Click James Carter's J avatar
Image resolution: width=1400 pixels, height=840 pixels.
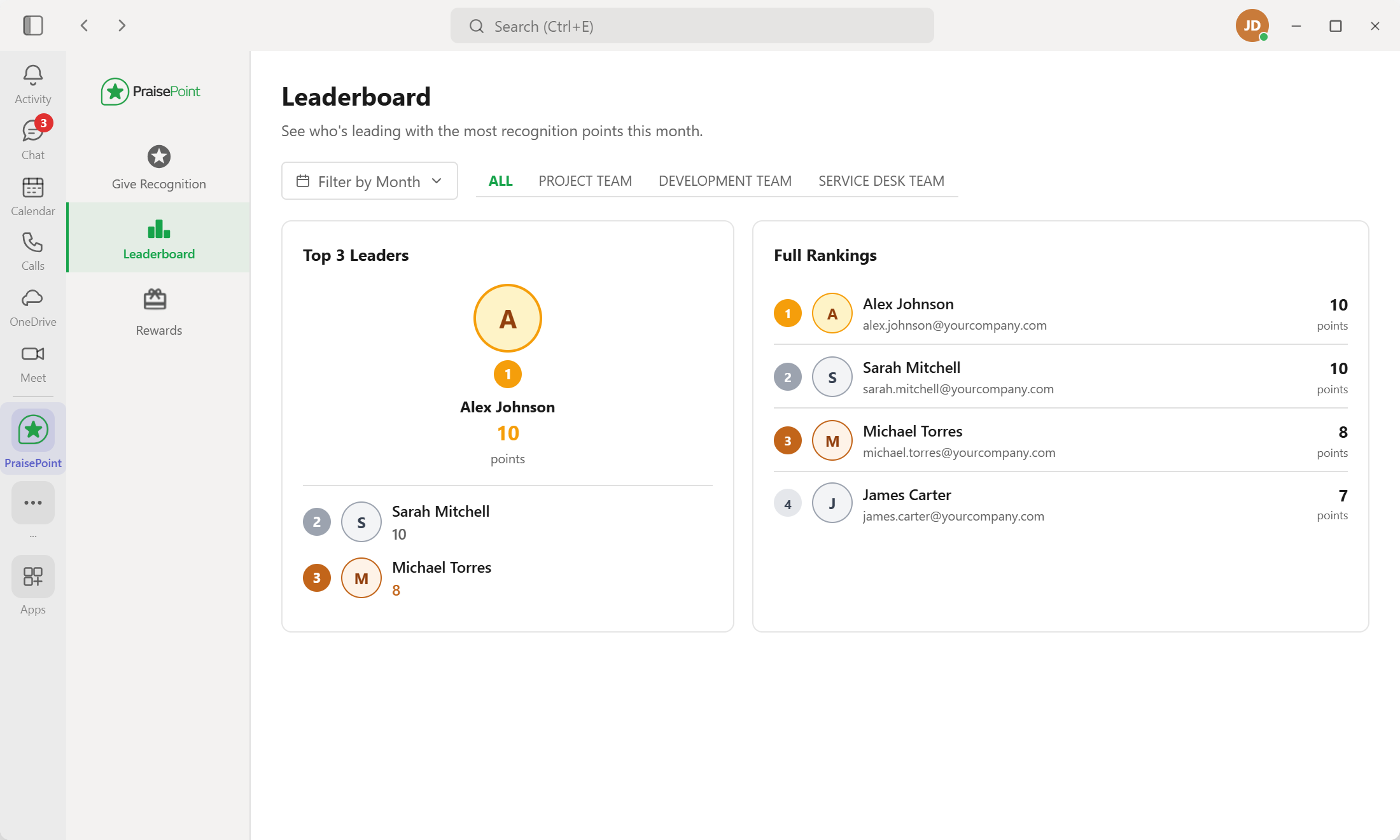click(832, 503)
